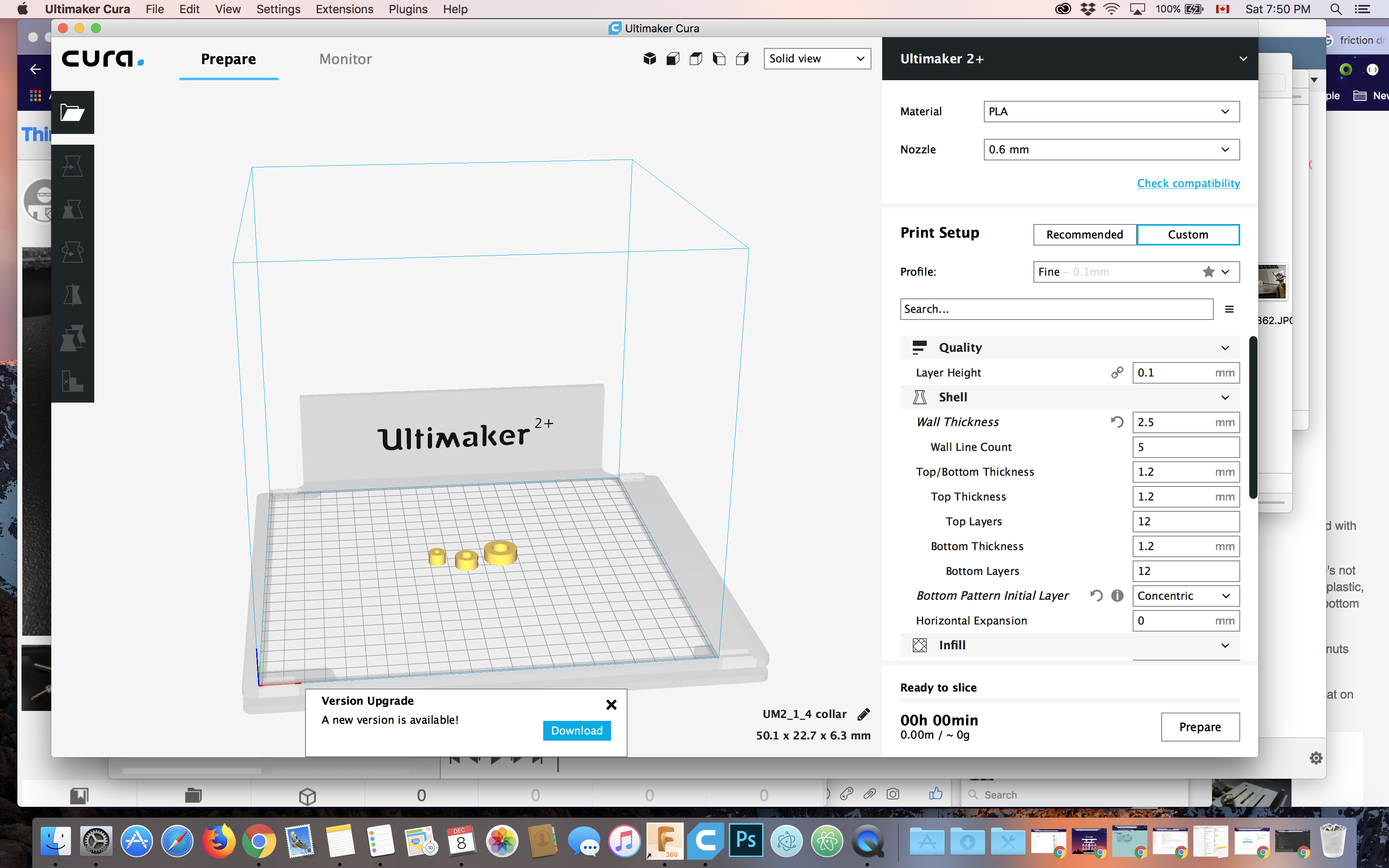This screenshot has width=1389, height=868.
Task: Open the Plugins menu
Action: tap(408, 9)
